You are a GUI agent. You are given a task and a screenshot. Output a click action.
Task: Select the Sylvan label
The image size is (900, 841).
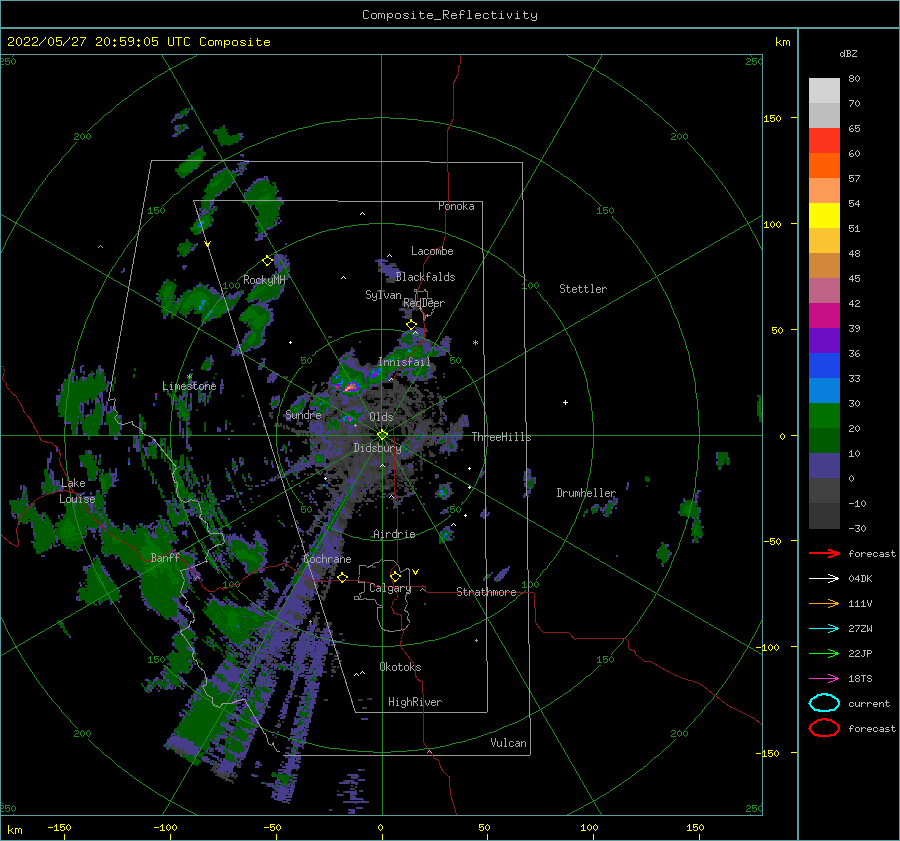(383, 295)
